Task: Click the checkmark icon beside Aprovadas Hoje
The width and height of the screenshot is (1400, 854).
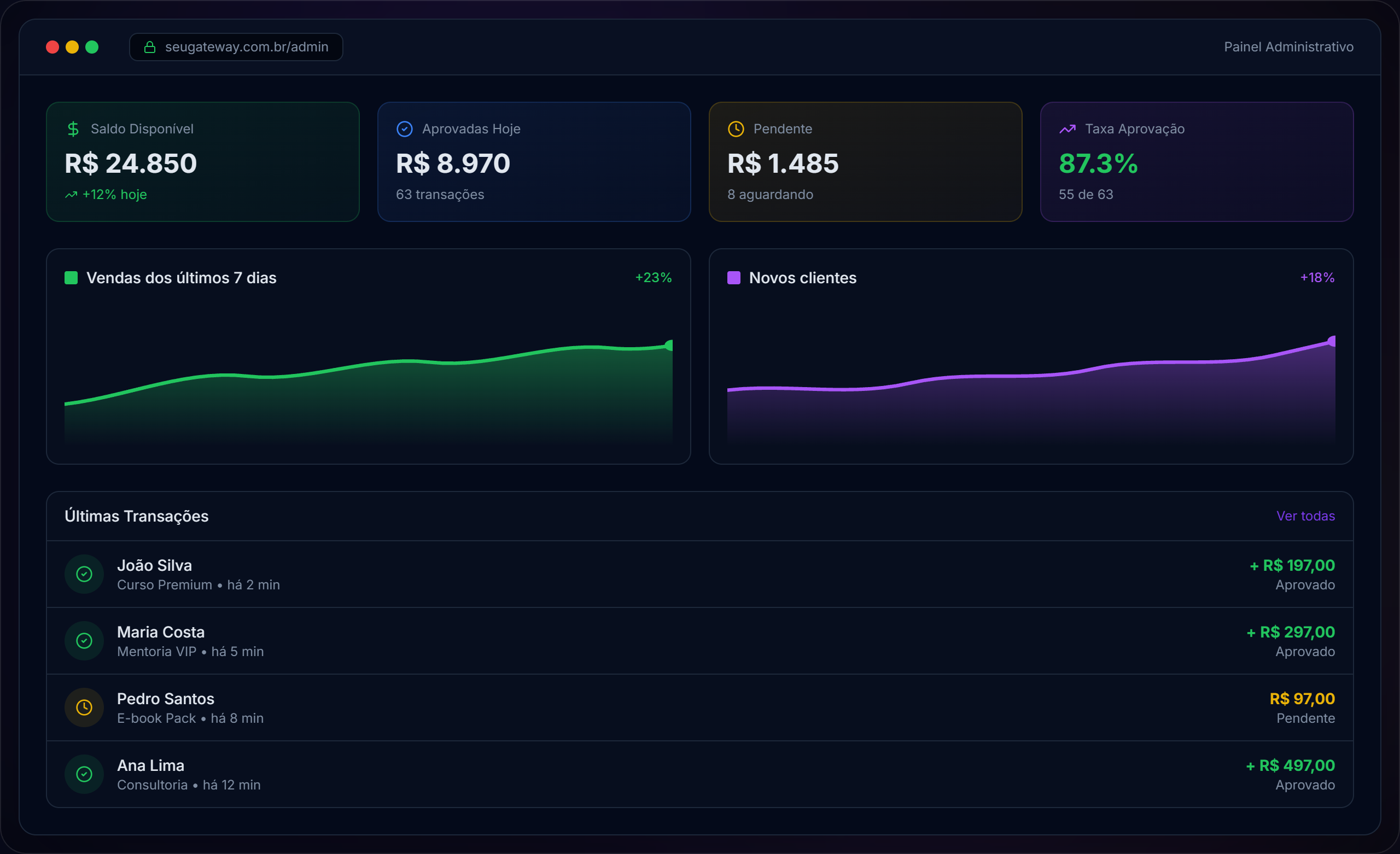Action: 404,129
